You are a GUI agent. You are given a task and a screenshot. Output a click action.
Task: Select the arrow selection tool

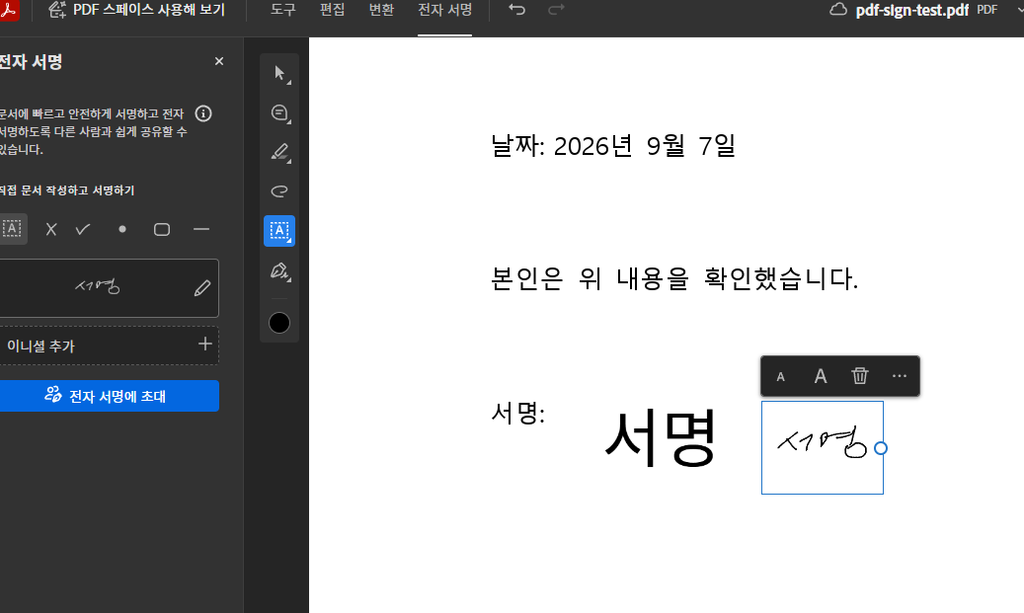[280, 73]
